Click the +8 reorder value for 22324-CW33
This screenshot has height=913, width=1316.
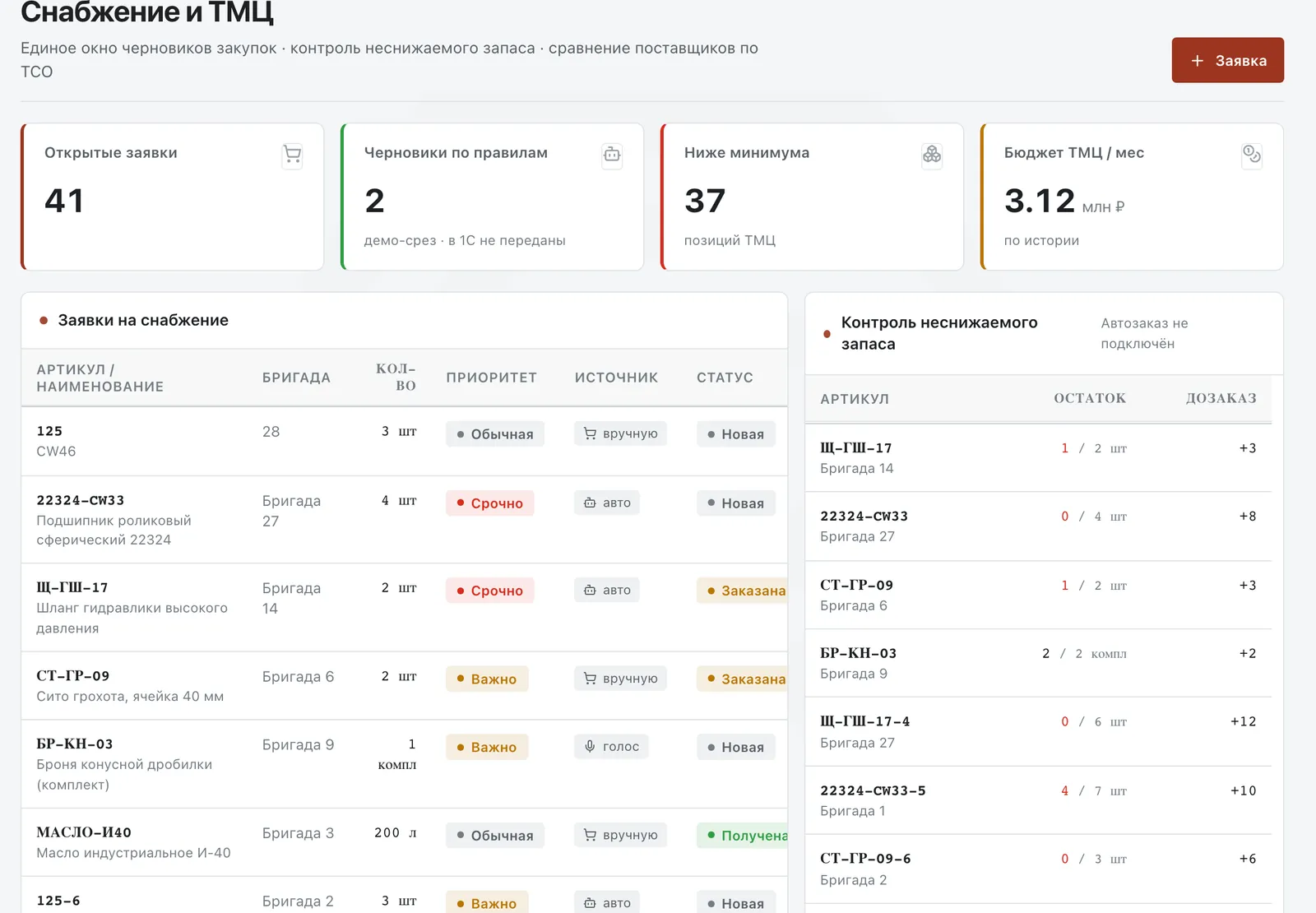pos(1248,517)
